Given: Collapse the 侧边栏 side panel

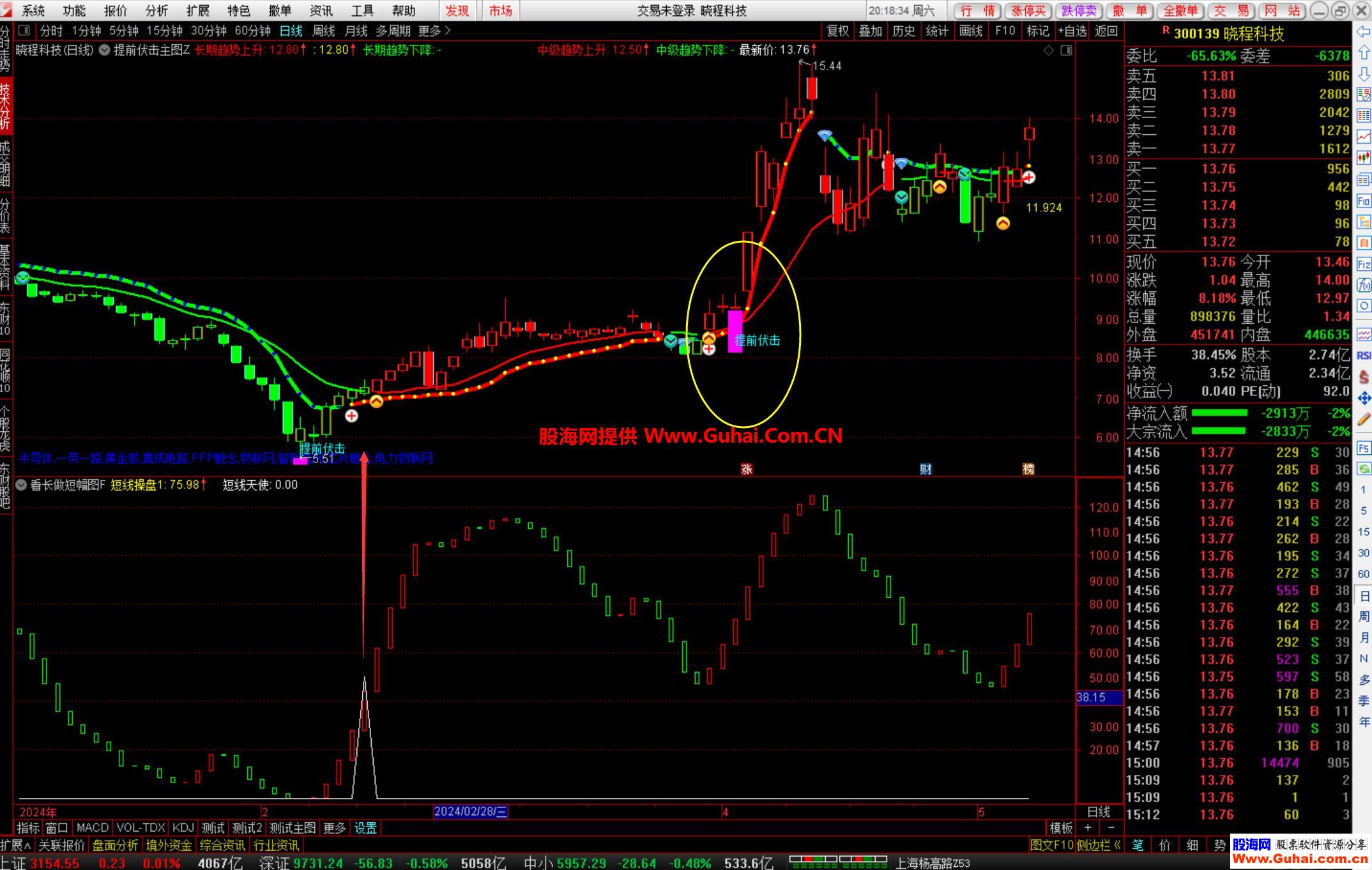Looking at the screenshot, I should (1099, 845).
